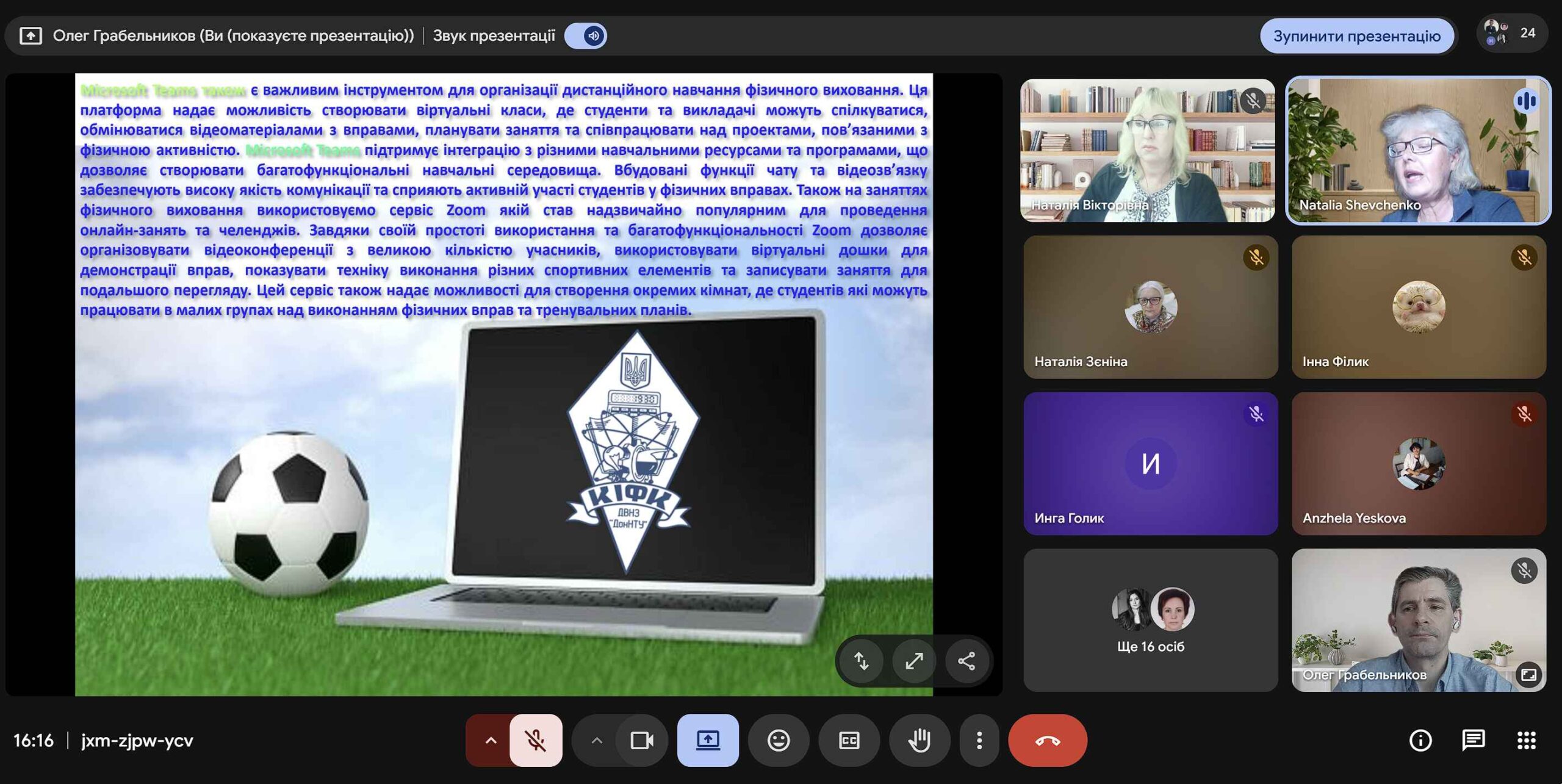Viewport: 1562px width, 784px height.
Task: Open meeting details info icon
Action: (x=1420, y=740)
